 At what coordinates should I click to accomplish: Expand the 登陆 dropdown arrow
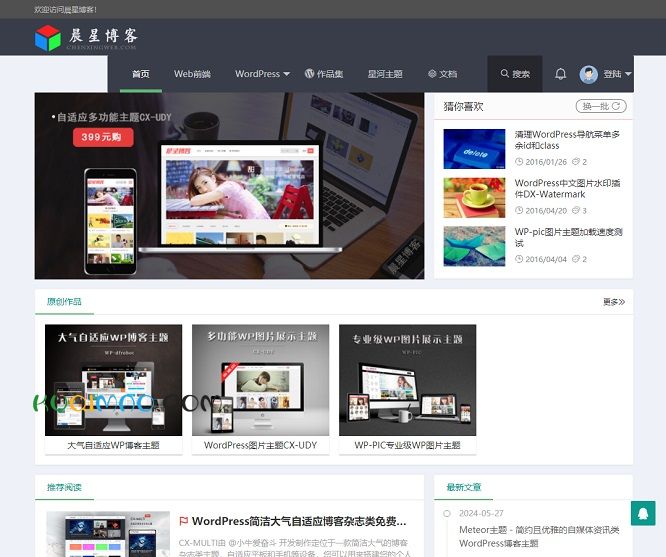(x=628, y=74)
